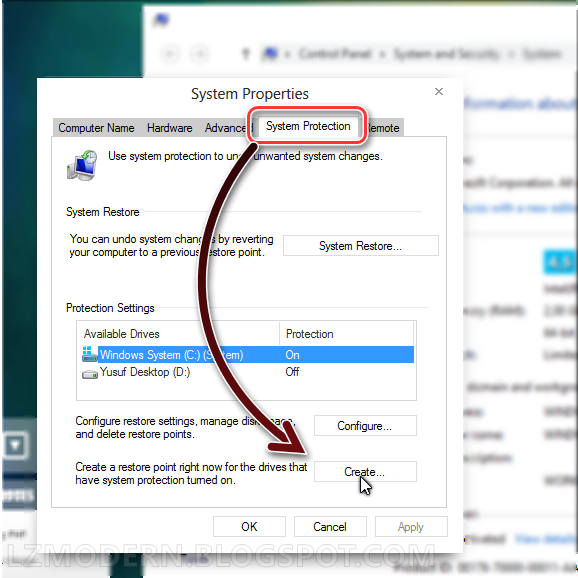578x578 pixels.
Task: Click the Configure... button
Action: tap(365, 426)
